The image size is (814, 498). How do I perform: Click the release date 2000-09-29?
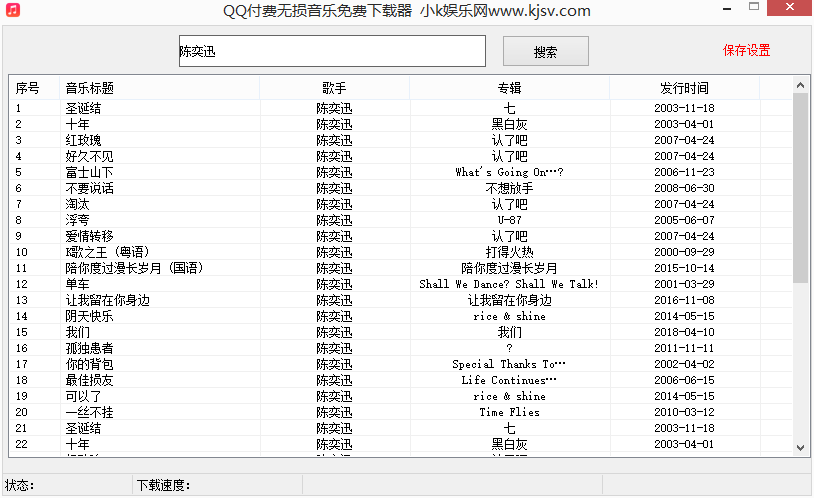pyautogui.click(x=684, y=252)
